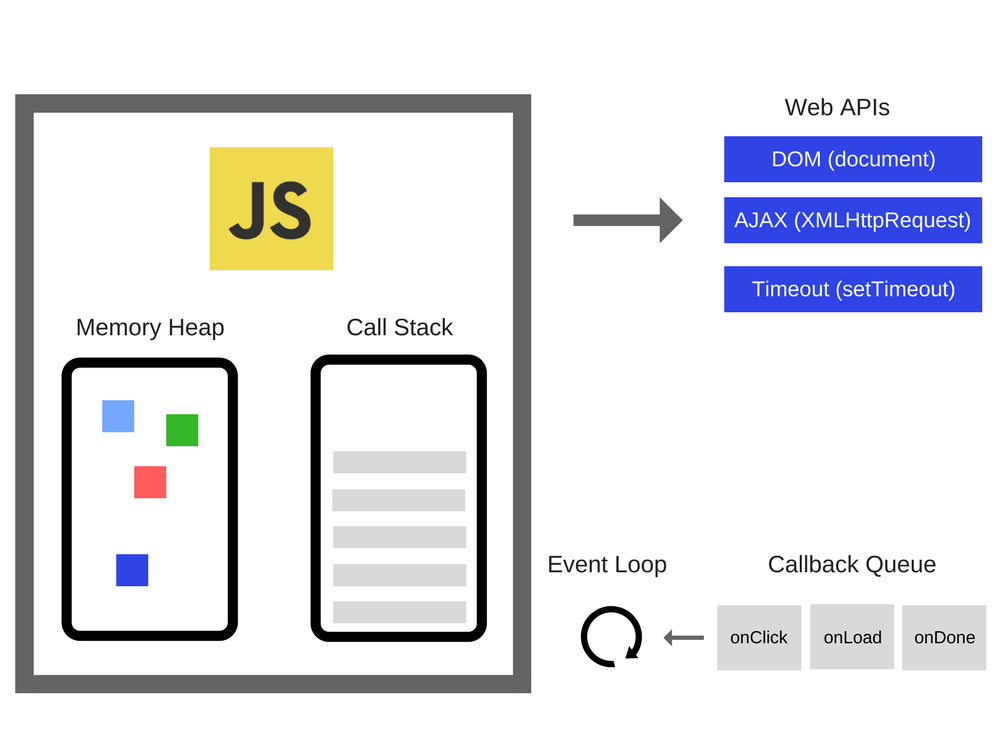Click the yellow JS logo

271,208
